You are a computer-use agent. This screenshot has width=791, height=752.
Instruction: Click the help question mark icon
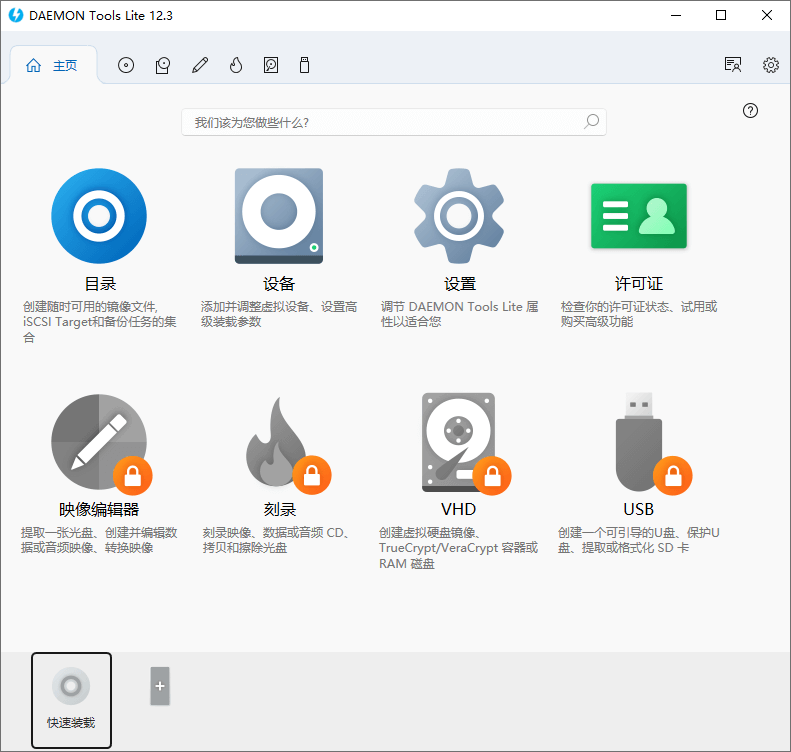pos(750,110)
